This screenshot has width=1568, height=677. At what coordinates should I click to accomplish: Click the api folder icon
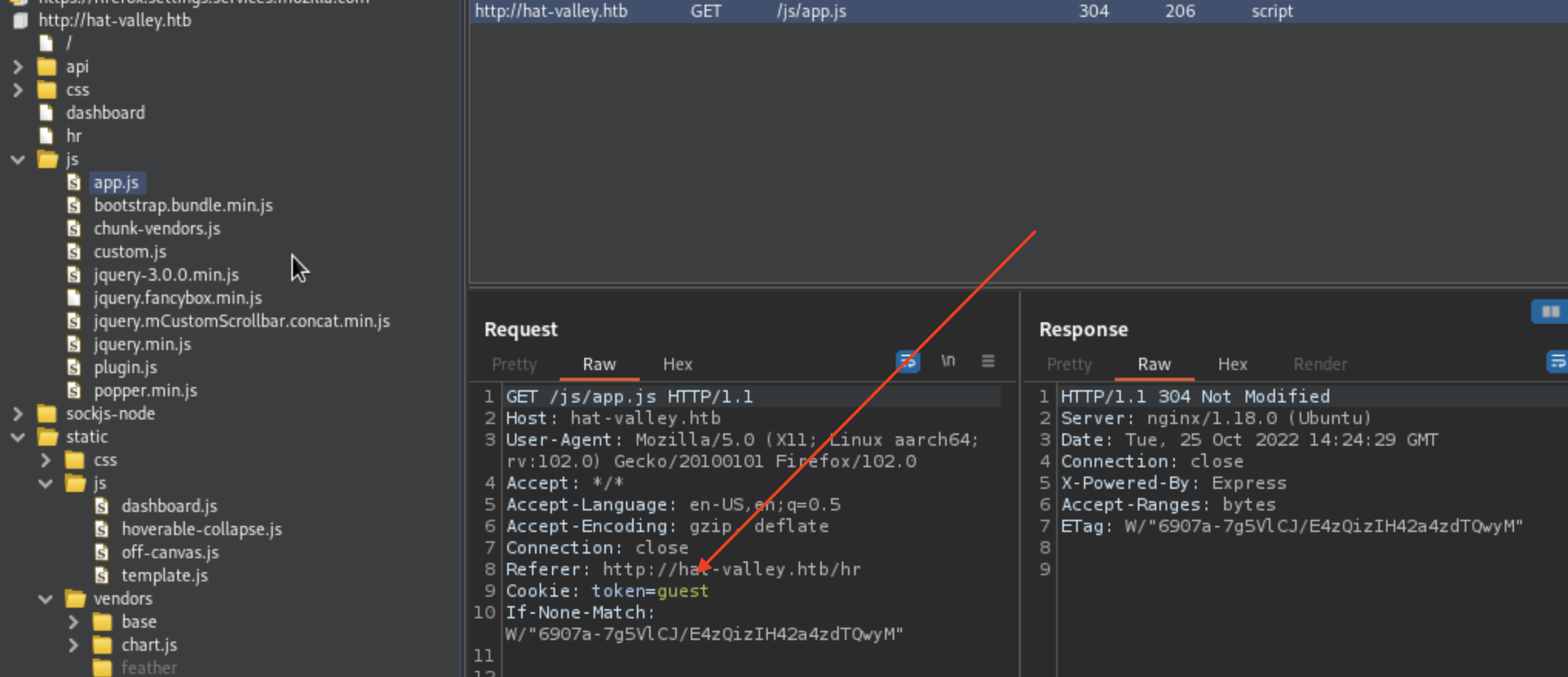[x=47, y=67]
